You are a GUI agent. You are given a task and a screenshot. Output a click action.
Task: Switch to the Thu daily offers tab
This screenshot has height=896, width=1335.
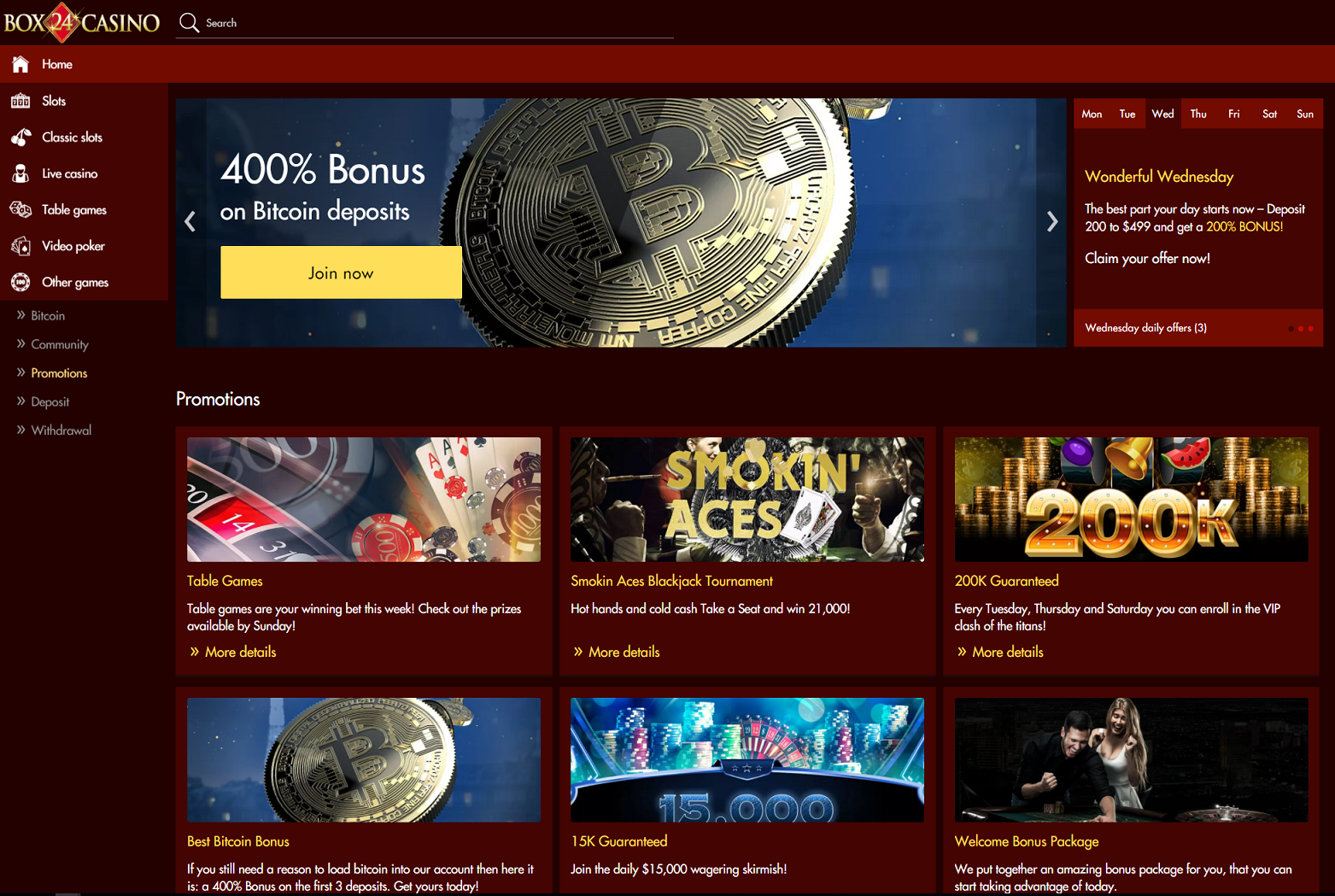(x=1198, y=114)
